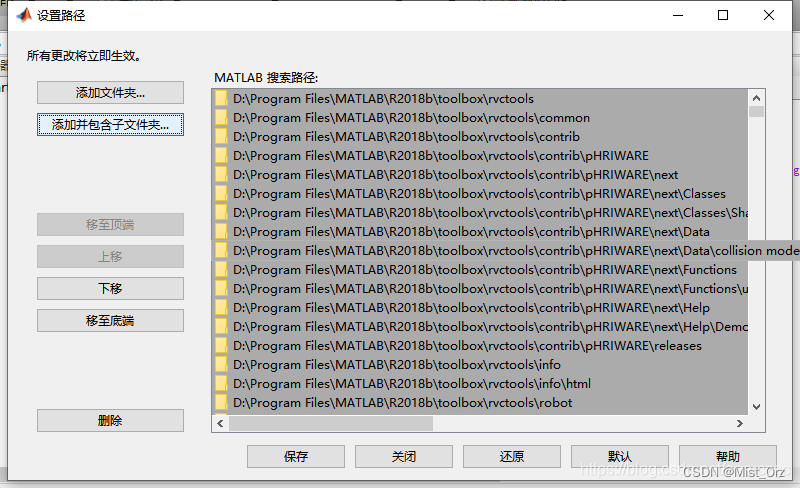800x488 pixels.
Task: Click the horizontal scrollbar thumb
Action: [x=331, y=423]
